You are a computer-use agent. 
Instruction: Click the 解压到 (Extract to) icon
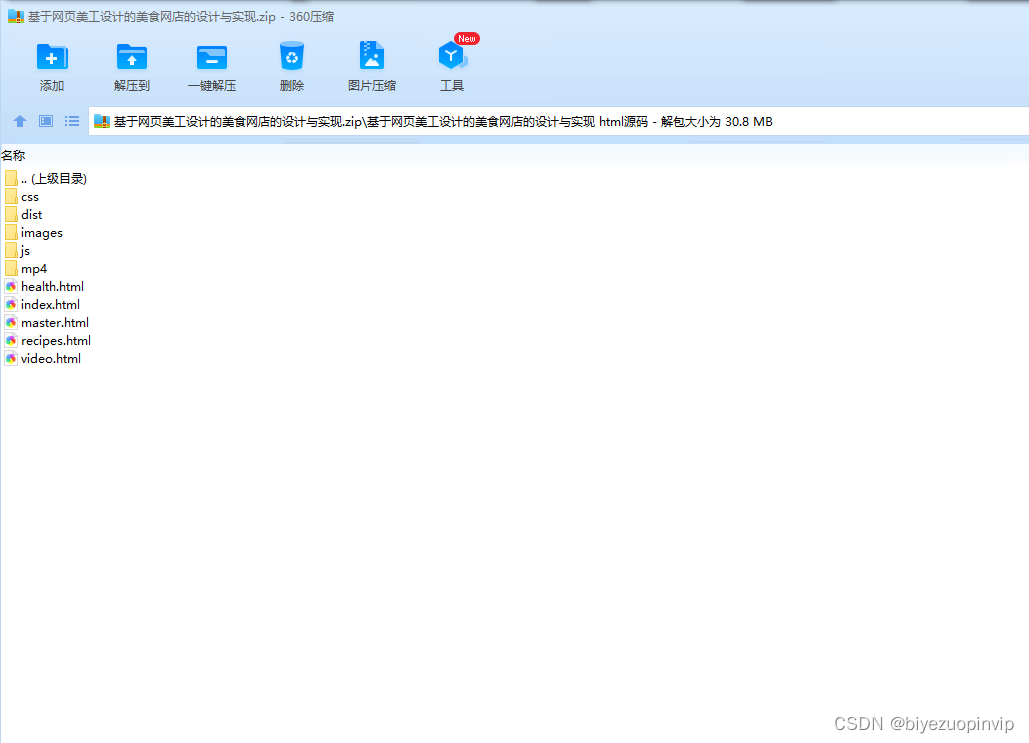point(132,57)
